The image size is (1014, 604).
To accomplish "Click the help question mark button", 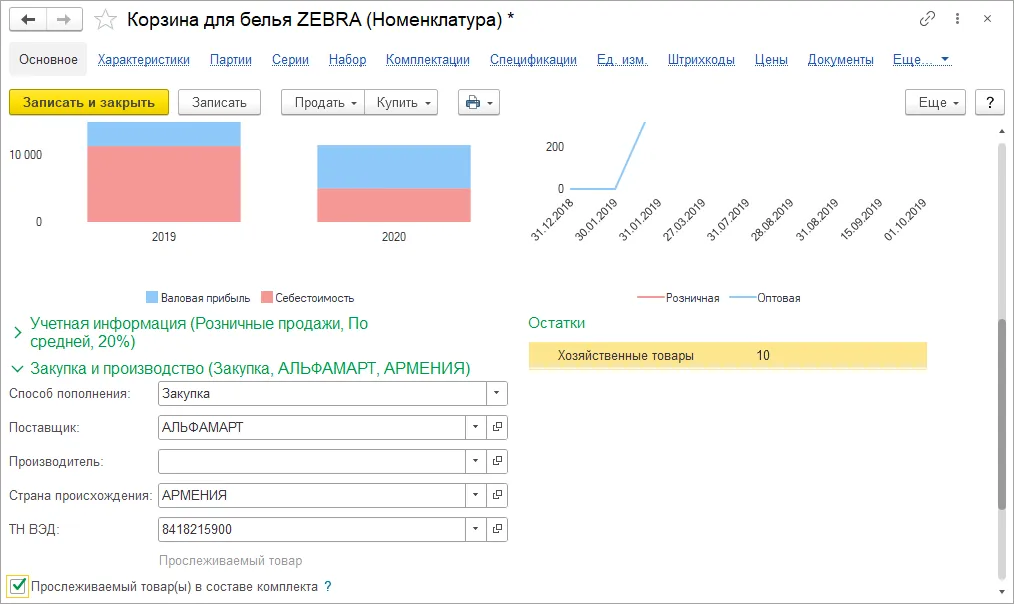I will click(989, 101).
